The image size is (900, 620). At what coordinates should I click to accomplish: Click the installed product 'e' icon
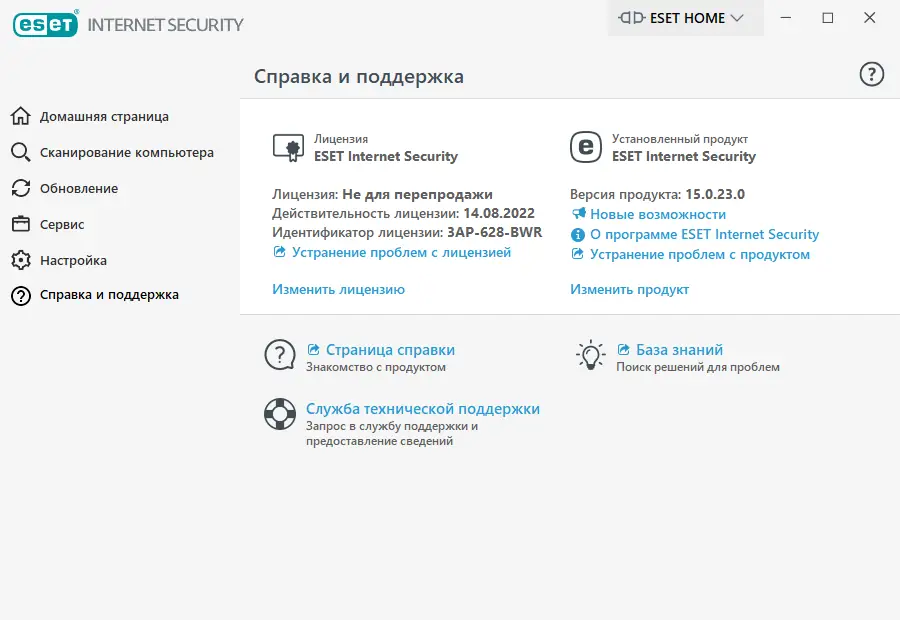(585, 147)
